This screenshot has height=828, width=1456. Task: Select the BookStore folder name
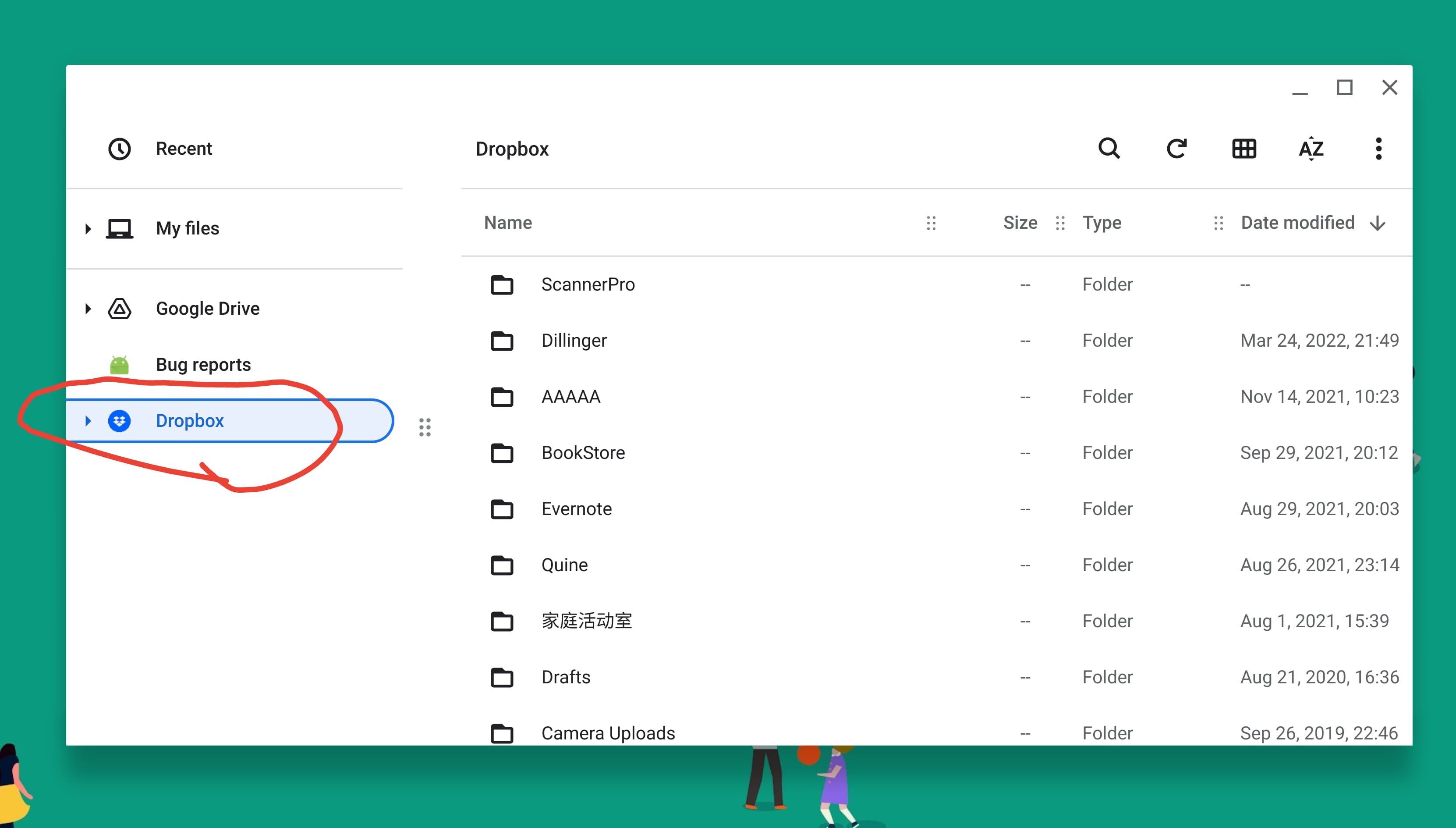[x=583, y=453]
